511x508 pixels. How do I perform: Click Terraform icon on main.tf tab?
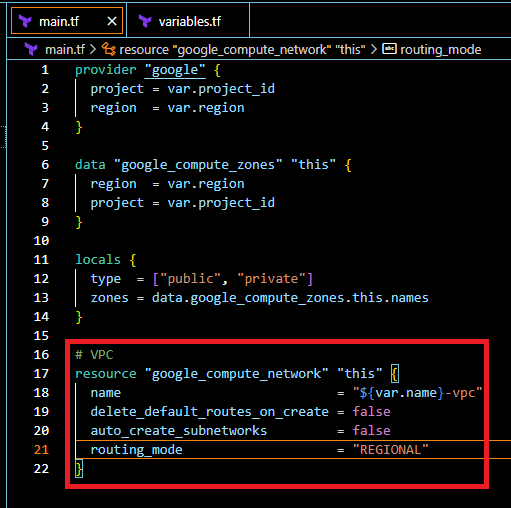(x=25, y=21)
